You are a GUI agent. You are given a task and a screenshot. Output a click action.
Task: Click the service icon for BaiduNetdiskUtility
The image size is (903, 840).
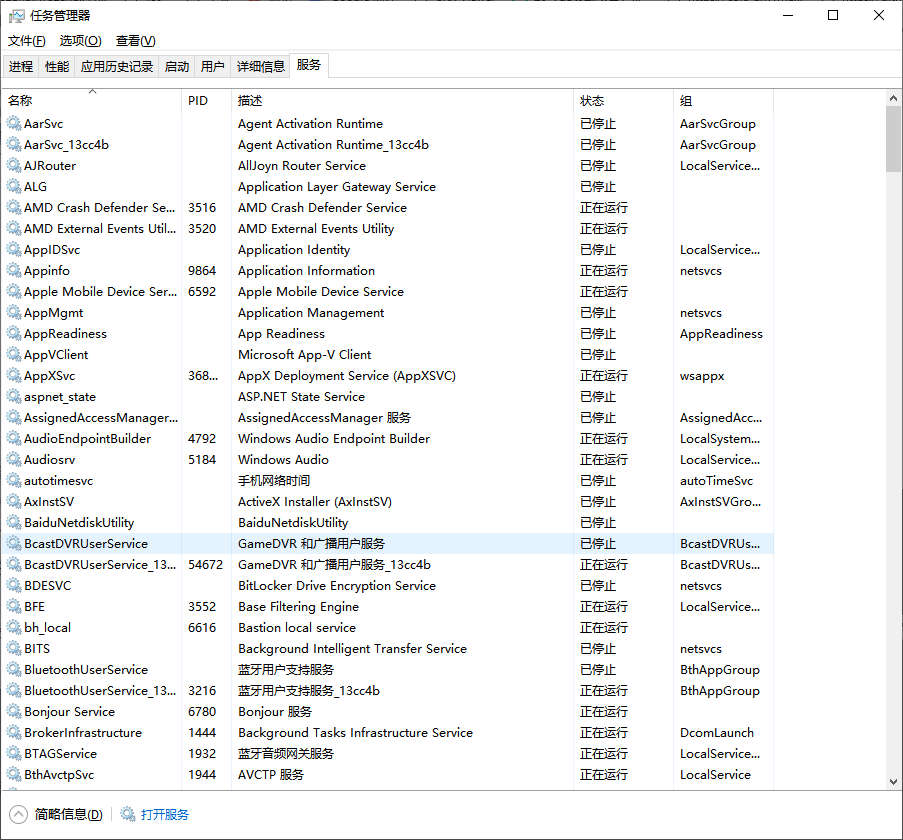14,523
